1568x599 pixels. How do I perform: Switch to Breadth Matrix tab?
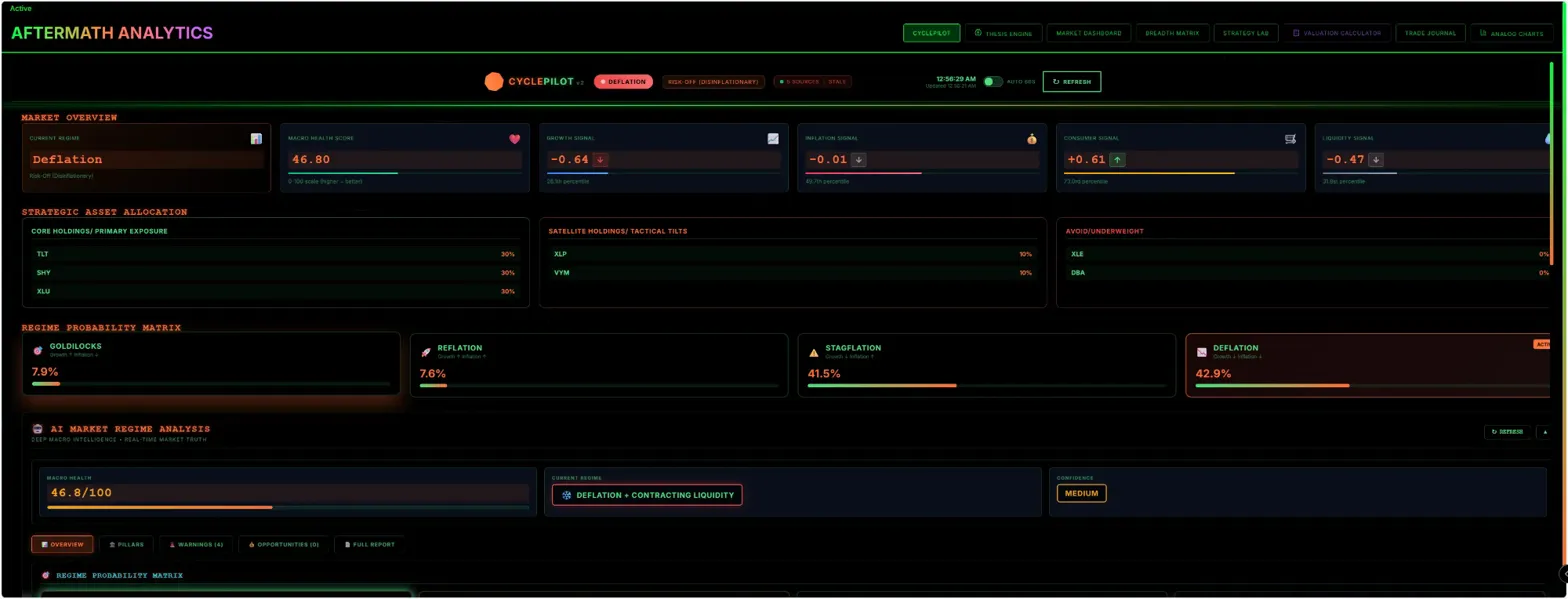1173,33
